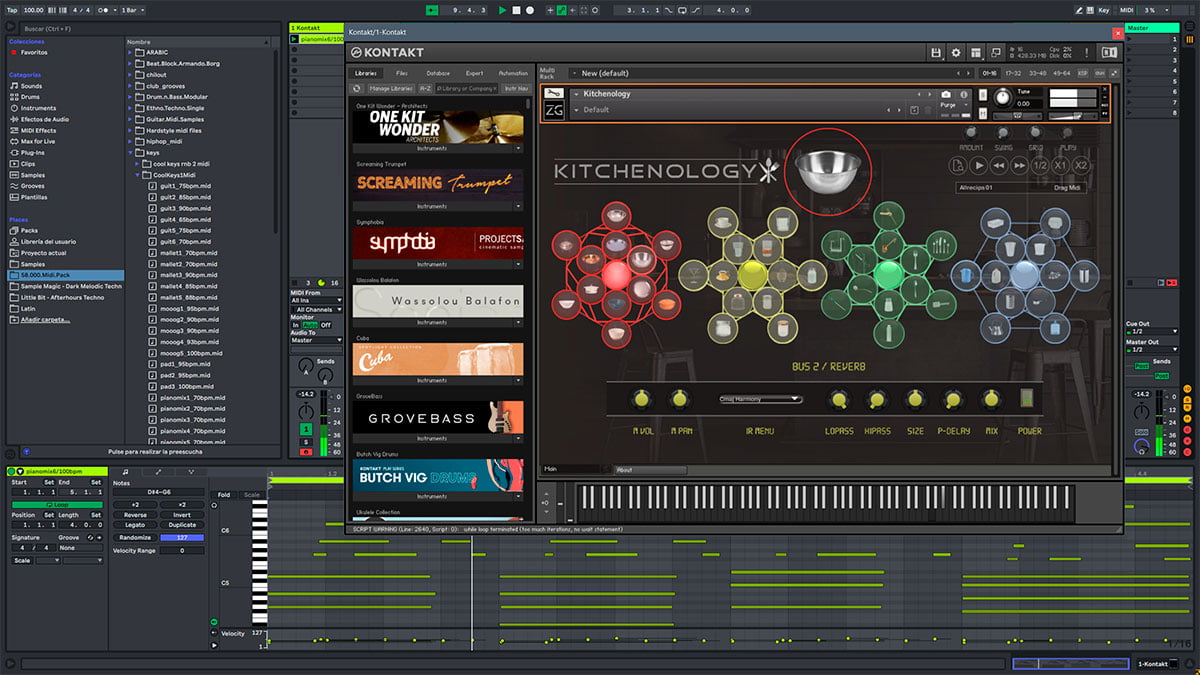Screen dimensions: 1200x675
Task: Click the Duplicate button in Notes panel
Action: (182, 525)
